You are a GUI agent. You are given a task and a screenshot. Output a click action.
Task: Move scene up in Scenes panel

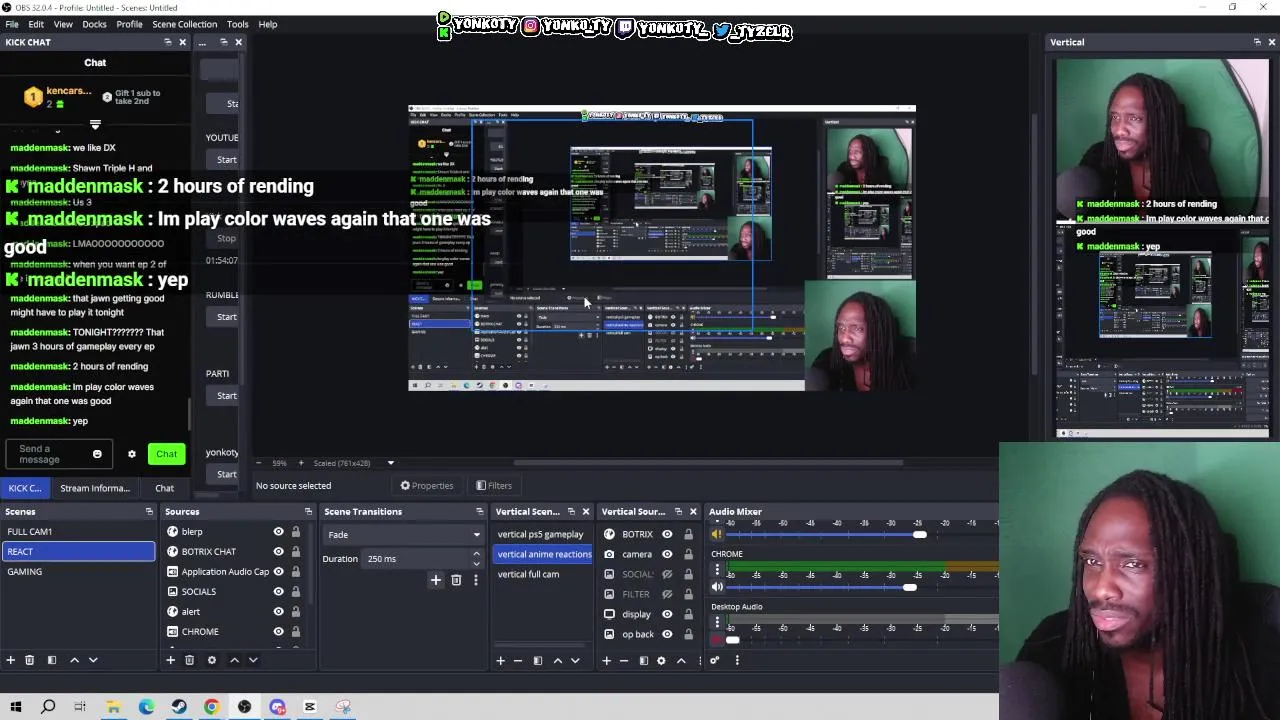(x=74, y=660)
